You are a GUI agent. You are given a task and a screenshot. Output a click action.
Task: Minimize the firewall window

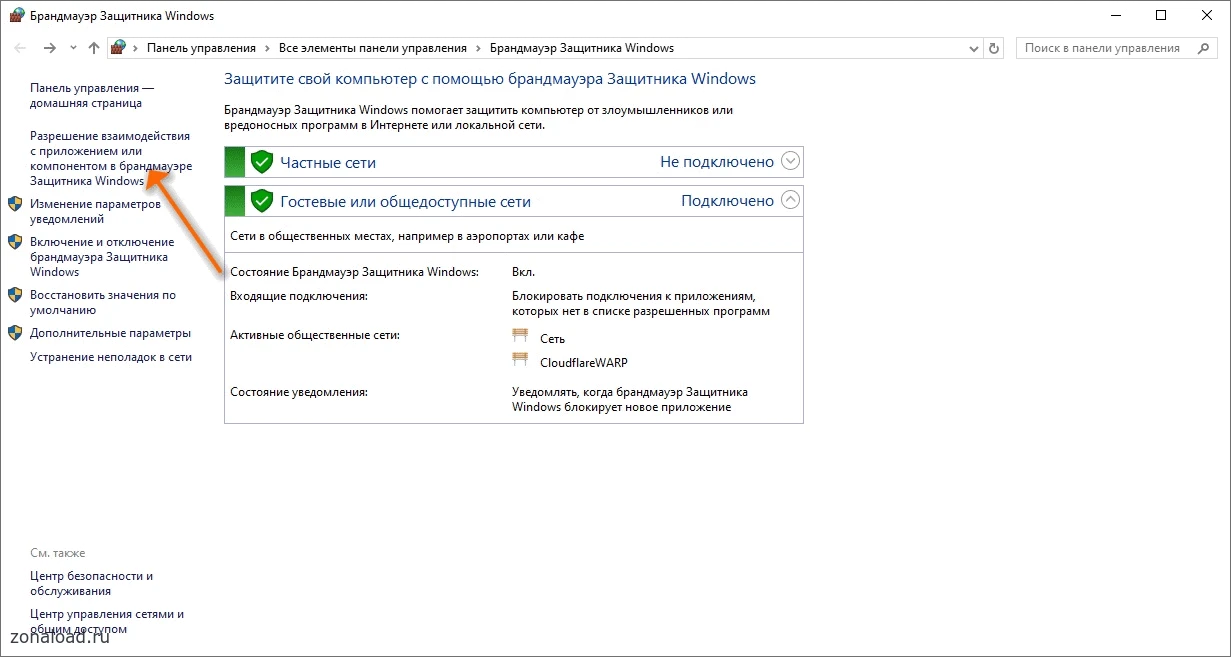pyautogui.click(x=1115, y=15)
